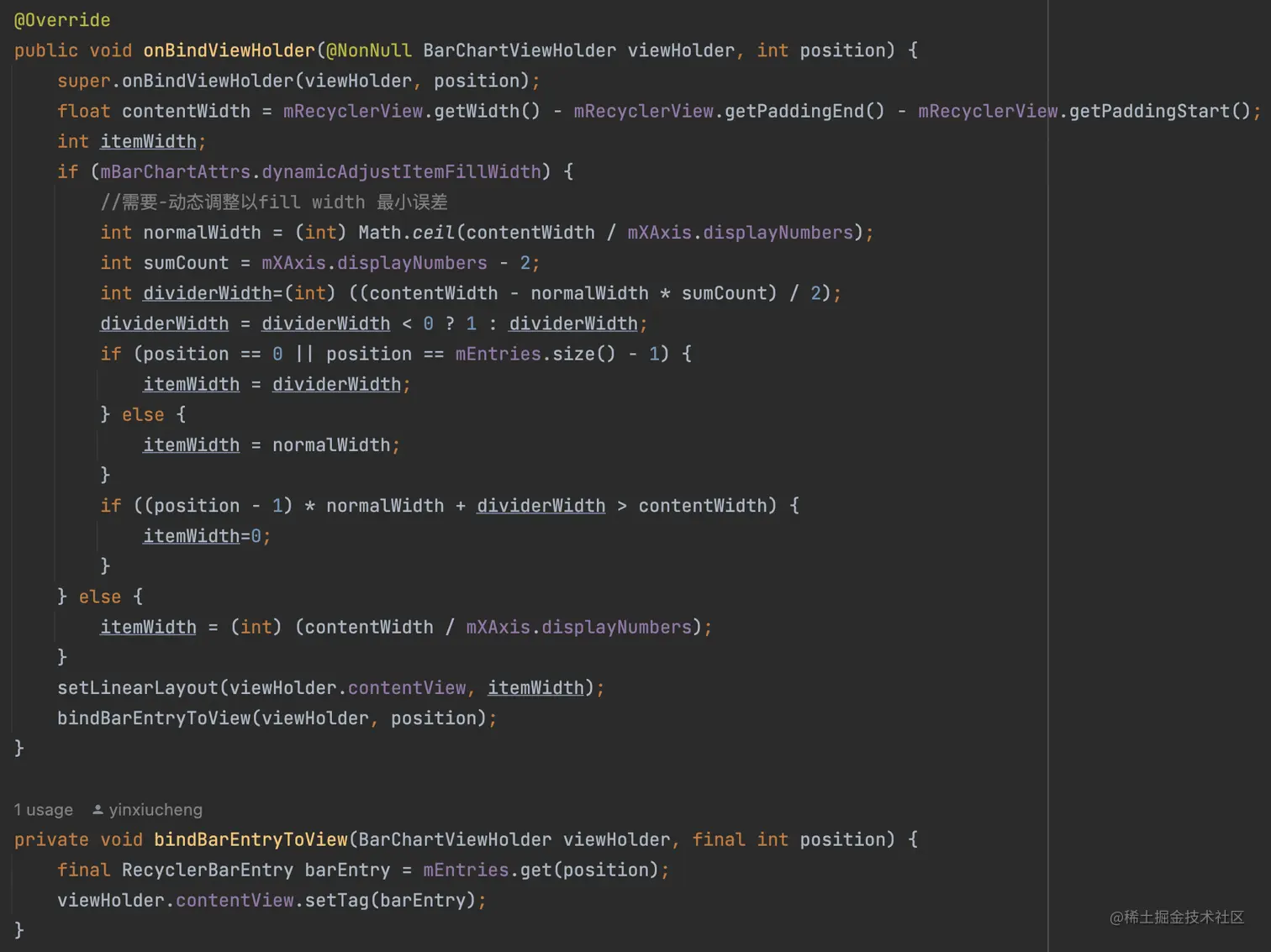Click RecyclerBarEntry type name

(208, 870)
